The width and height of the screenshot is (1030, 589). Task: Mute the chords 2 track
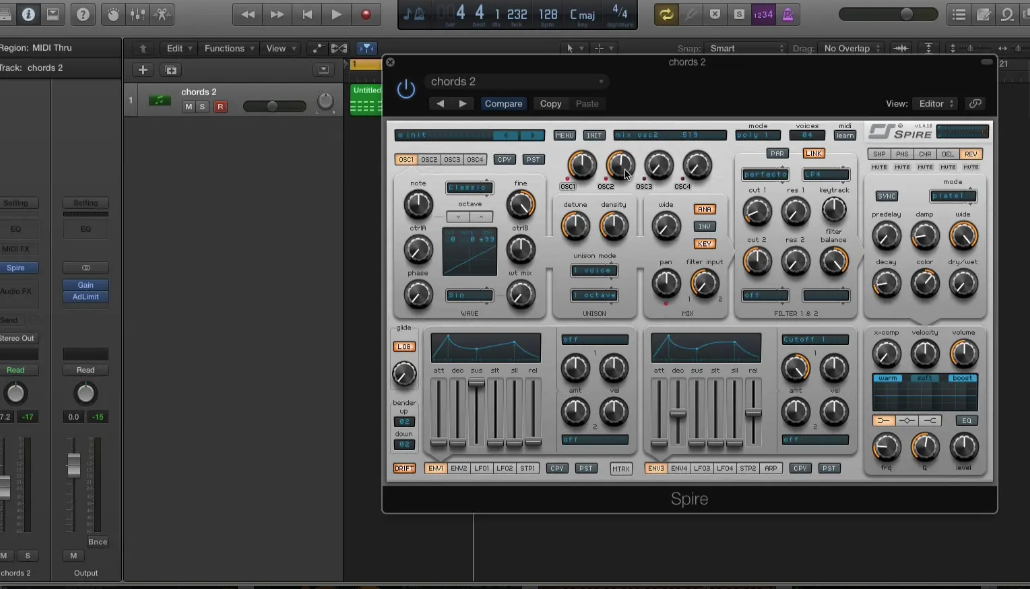[189, 106]
